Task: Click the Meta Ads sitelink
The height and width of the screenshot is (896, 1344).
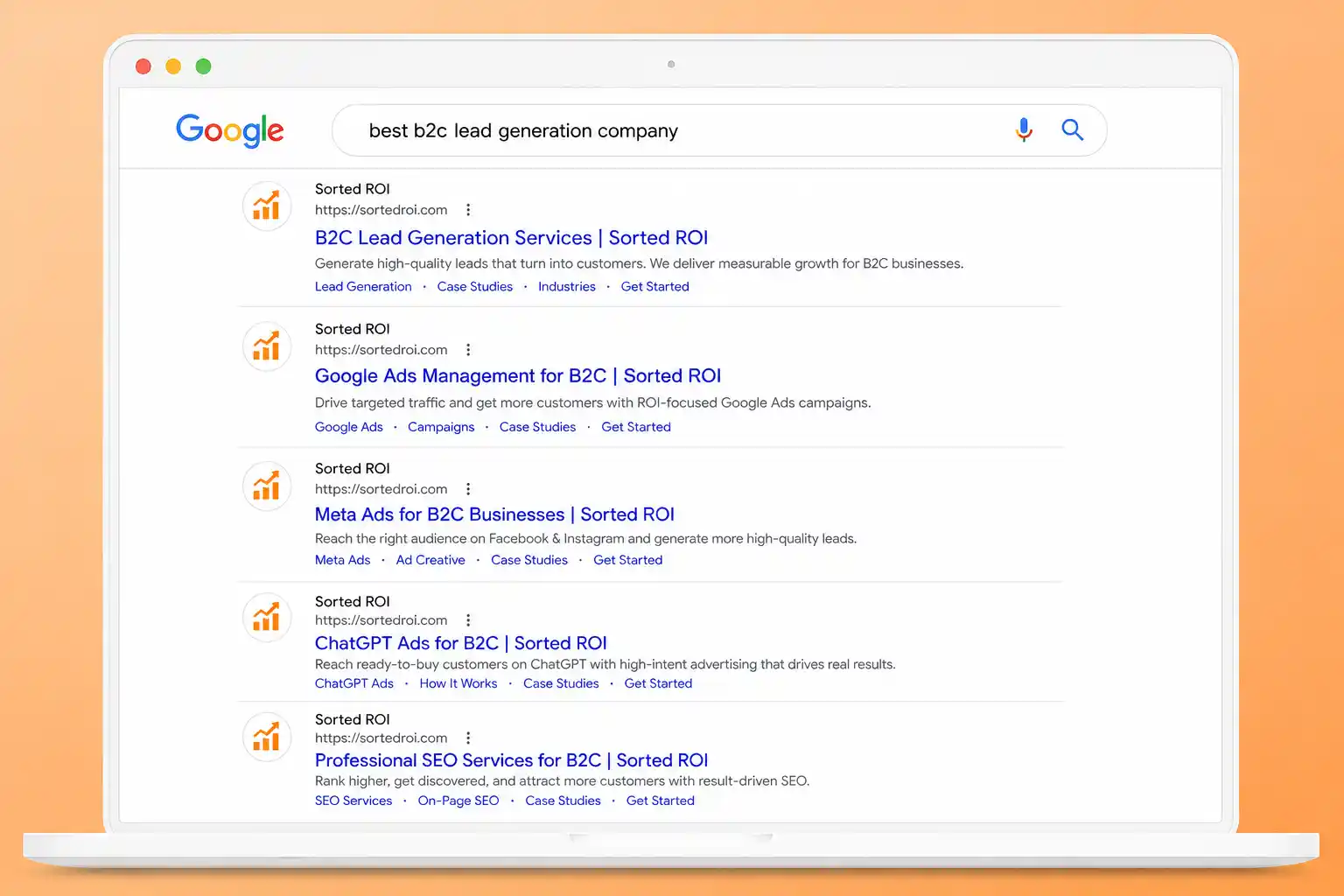Action: [343, 560]
